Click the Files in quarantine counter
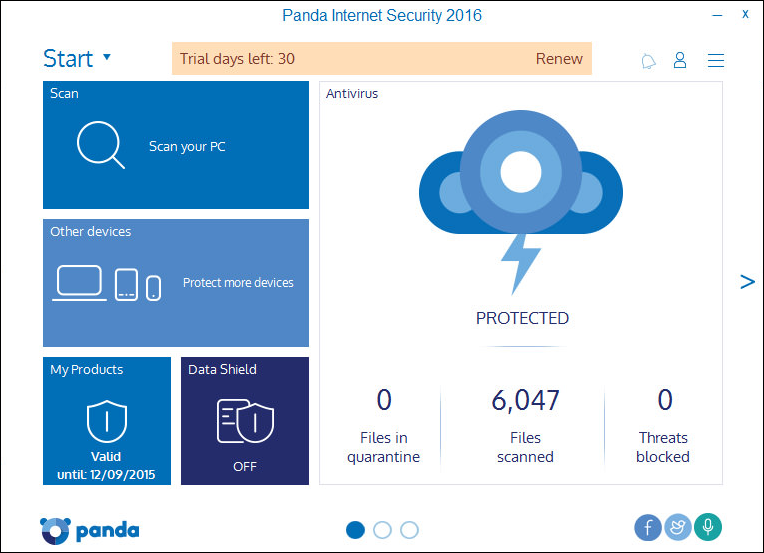 point(383,426)
